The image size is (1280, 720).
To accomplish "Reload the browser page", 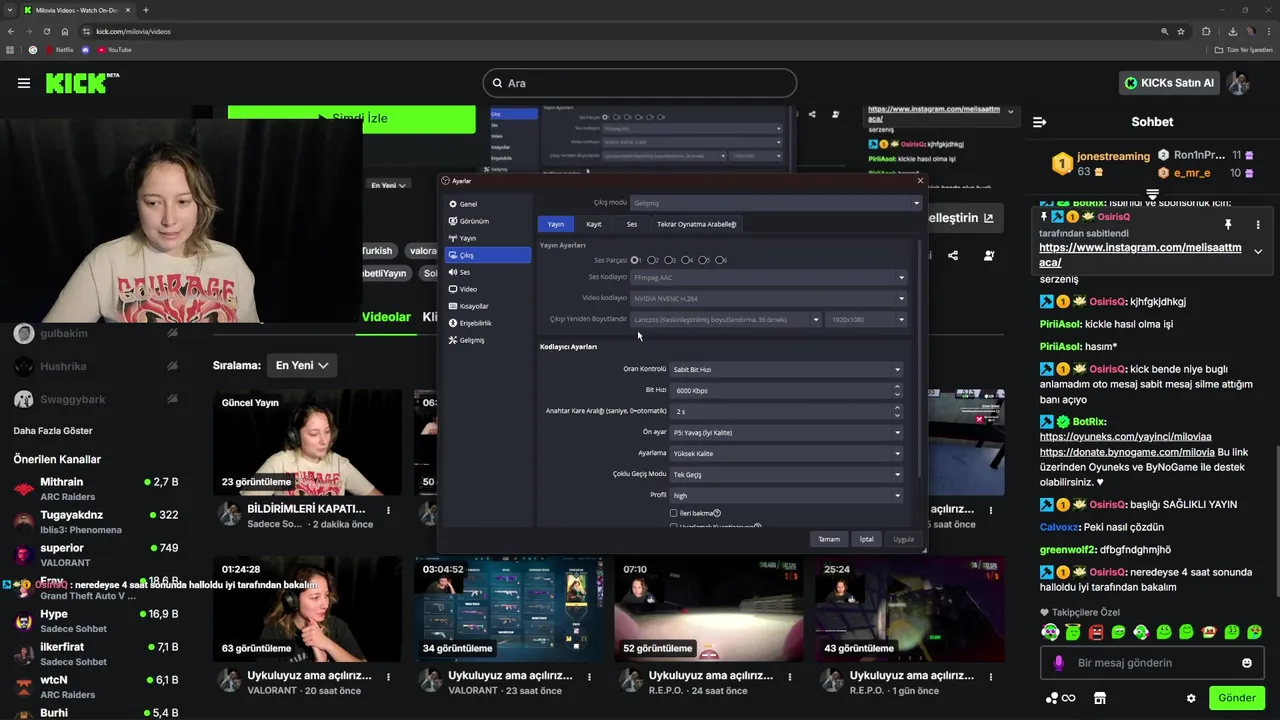I will coord(46,31).
